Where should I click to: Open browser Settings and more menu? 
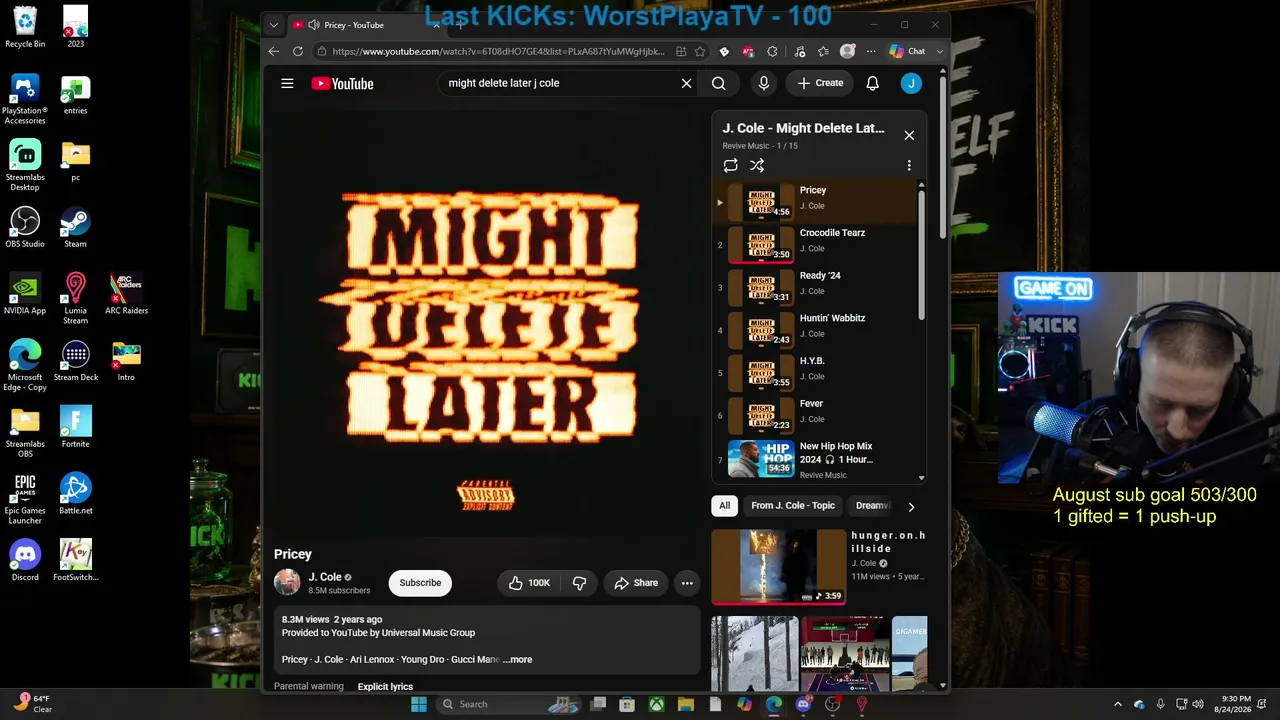click(x=871, y=51)
